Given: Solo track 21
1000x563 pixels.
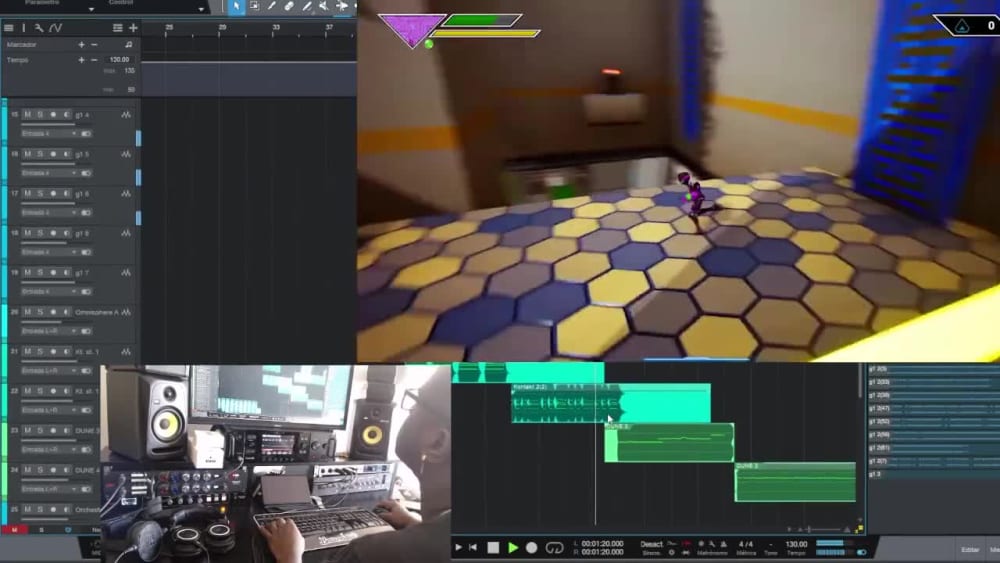Looking at the screenshot, I should pos(40,352).
